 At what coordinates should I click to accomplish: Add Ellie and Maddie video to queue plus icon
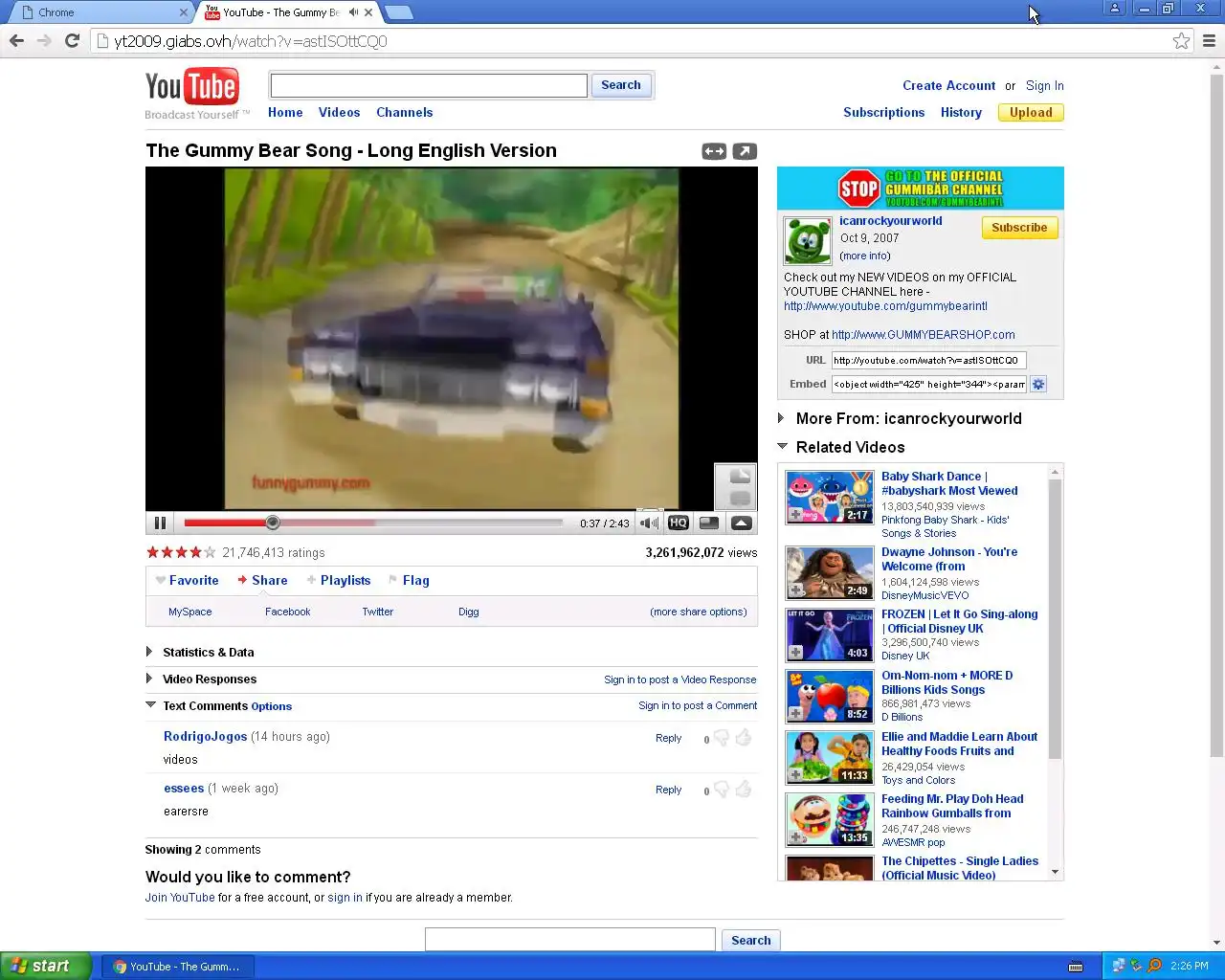tap(795, 775)
